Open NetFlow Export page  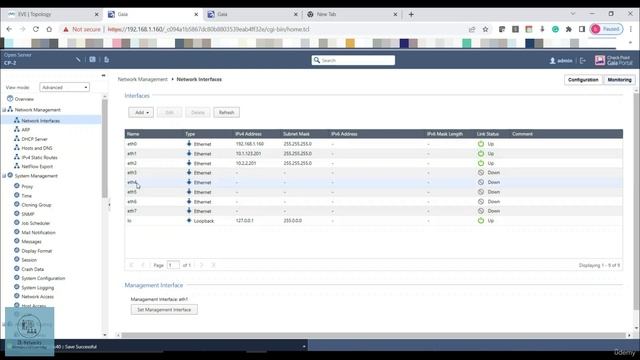[x=37, y=167]
